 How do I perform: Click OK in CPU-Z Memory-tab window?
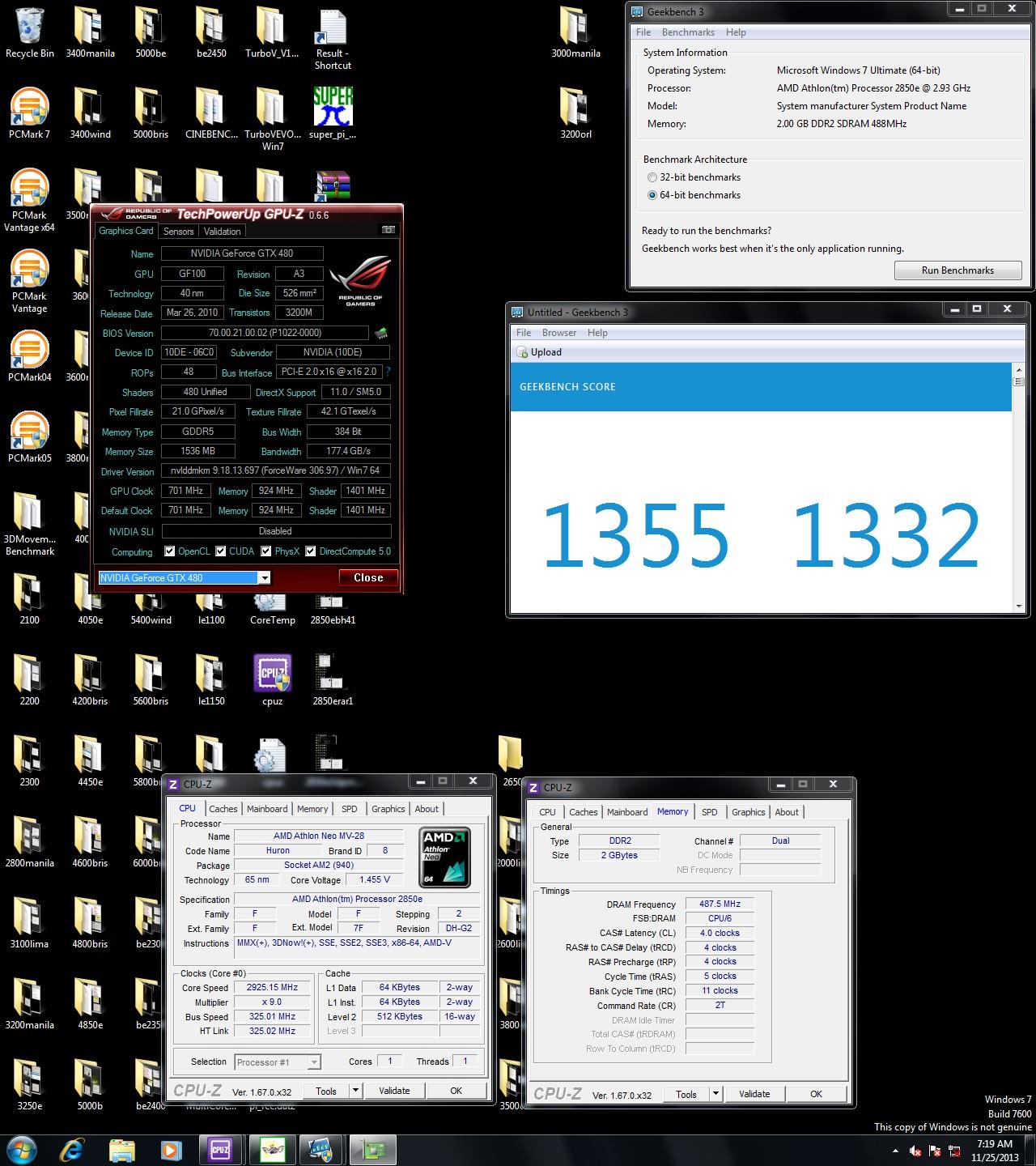pyautogui.click(x=816, y=1094)
